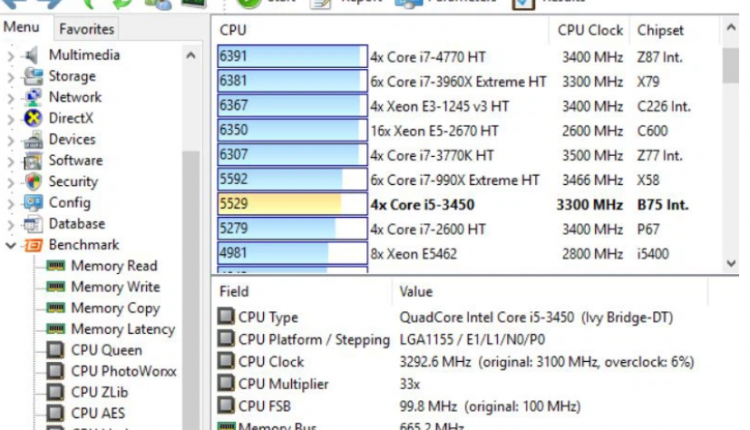Switch to the Favorites tab
Viewport: 750px width, 430px height.
(x=85, y=29)
